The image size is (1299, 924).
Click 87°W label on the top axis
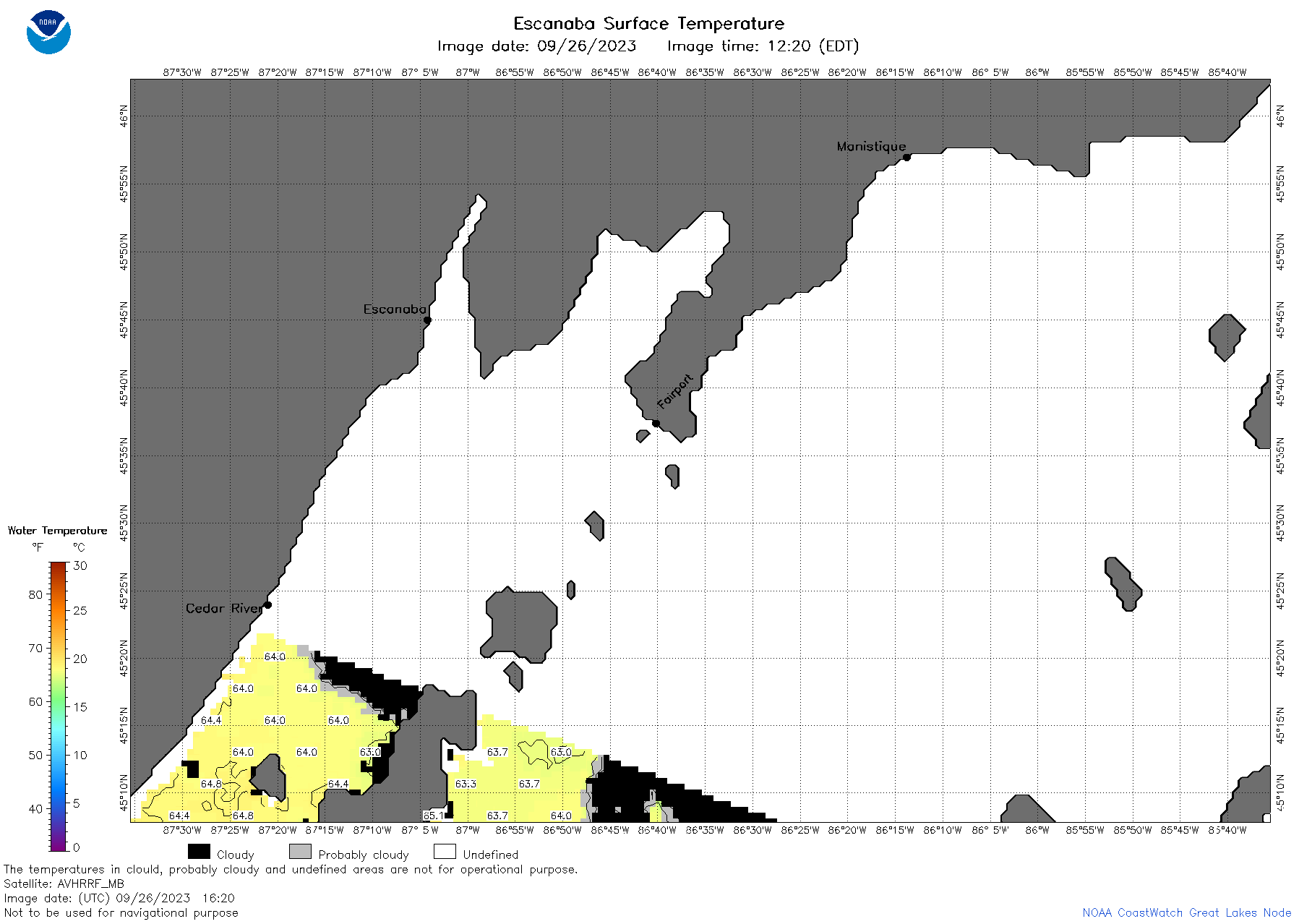(468, 72)
